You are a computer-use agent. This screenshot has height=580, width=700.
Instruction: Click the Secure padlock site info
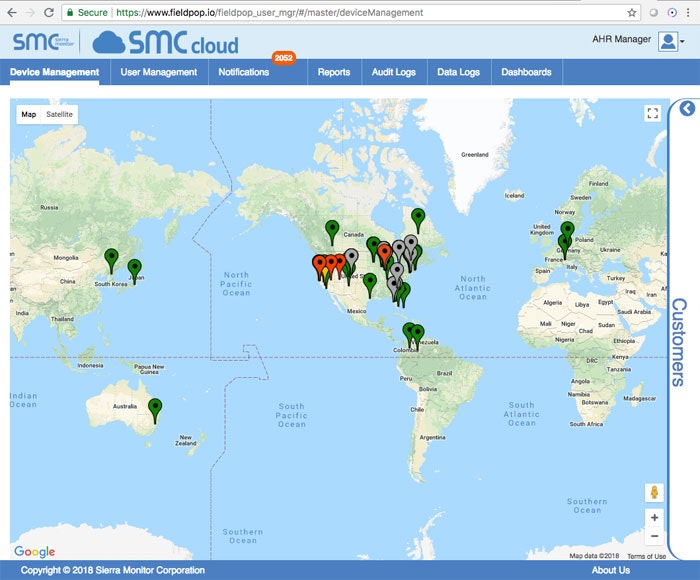[x=87, y=13]
